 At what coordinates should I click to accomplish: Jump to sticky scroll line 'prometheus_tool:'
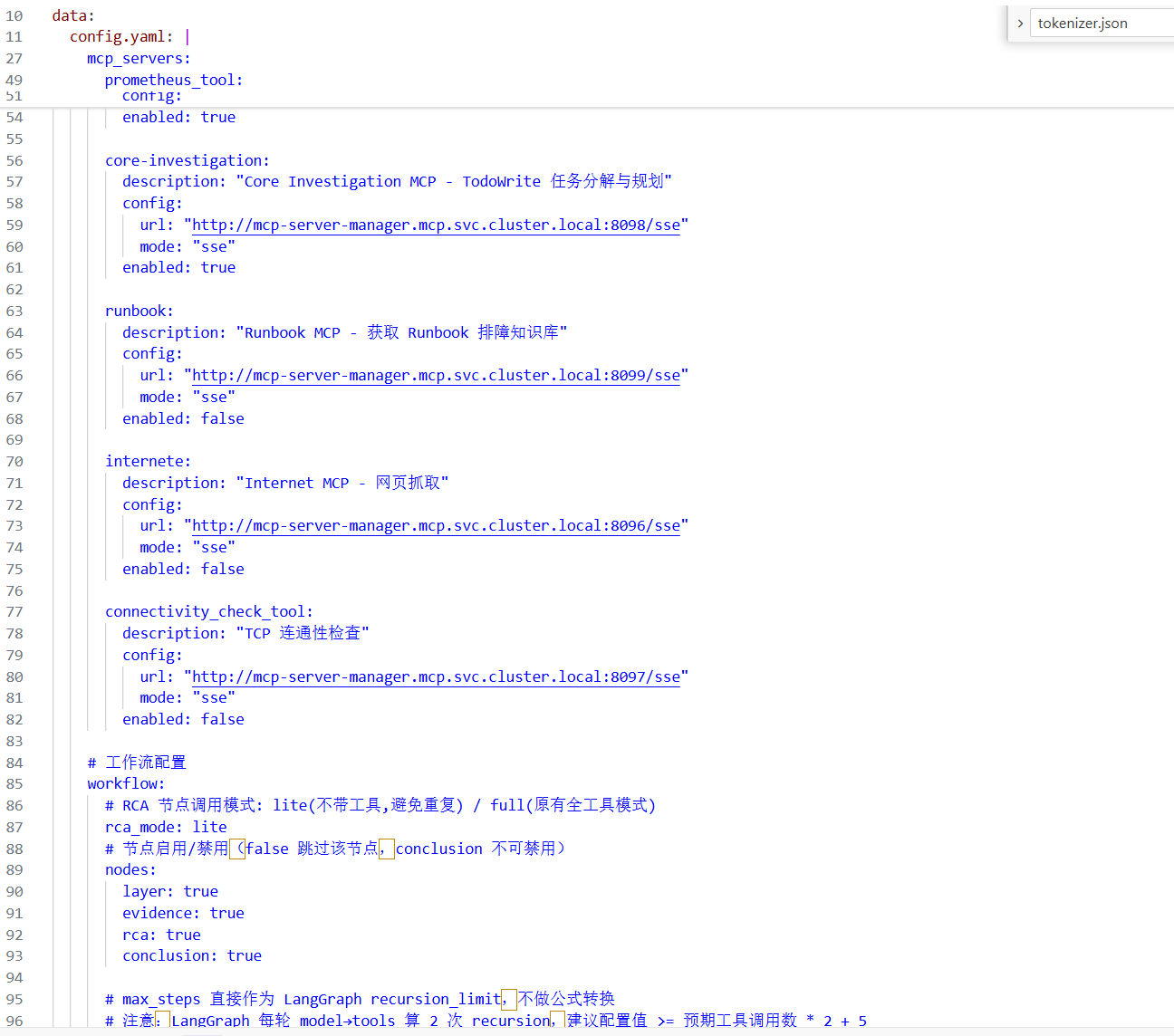coord(174,80)
